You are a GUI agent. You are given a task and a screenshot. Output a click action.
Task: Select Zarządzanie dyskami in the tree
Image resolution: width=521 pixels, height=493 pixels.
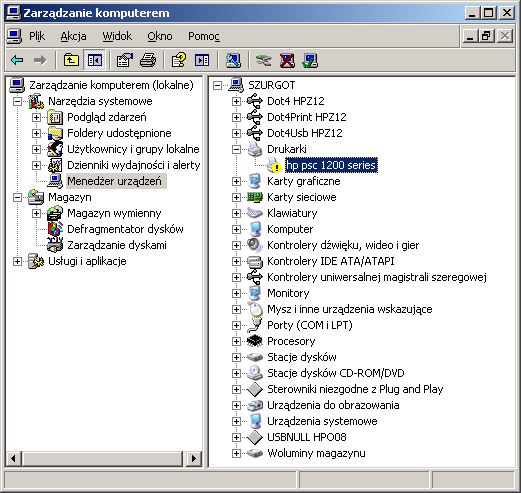coord(117,245)
